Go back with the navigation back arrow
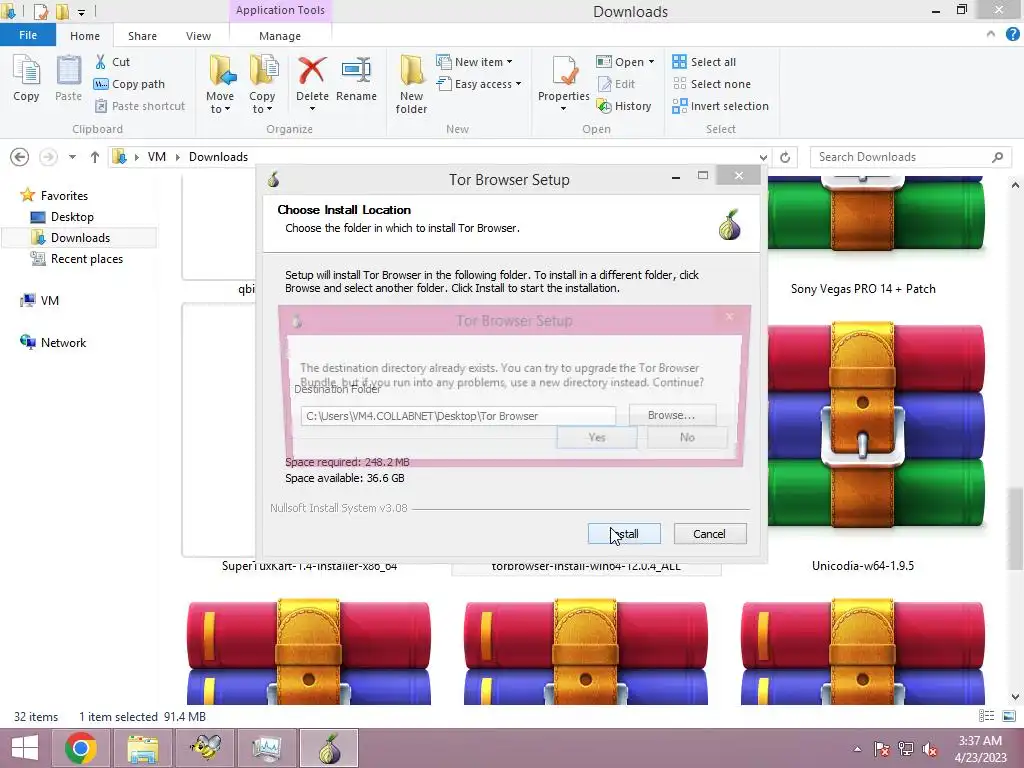The height and width of the screenshot is (768, 1024). click(x=20, y=157)
